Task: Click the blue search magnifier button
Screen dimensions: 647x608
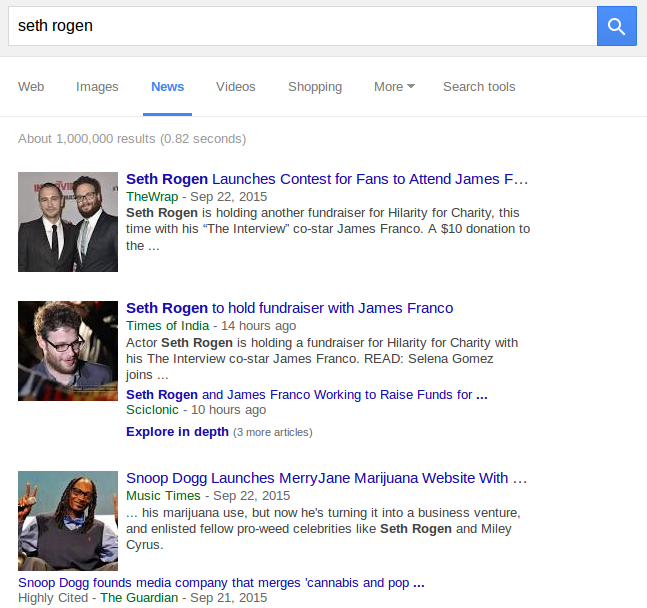Action: pyautogui.click(x=616, y=26)
